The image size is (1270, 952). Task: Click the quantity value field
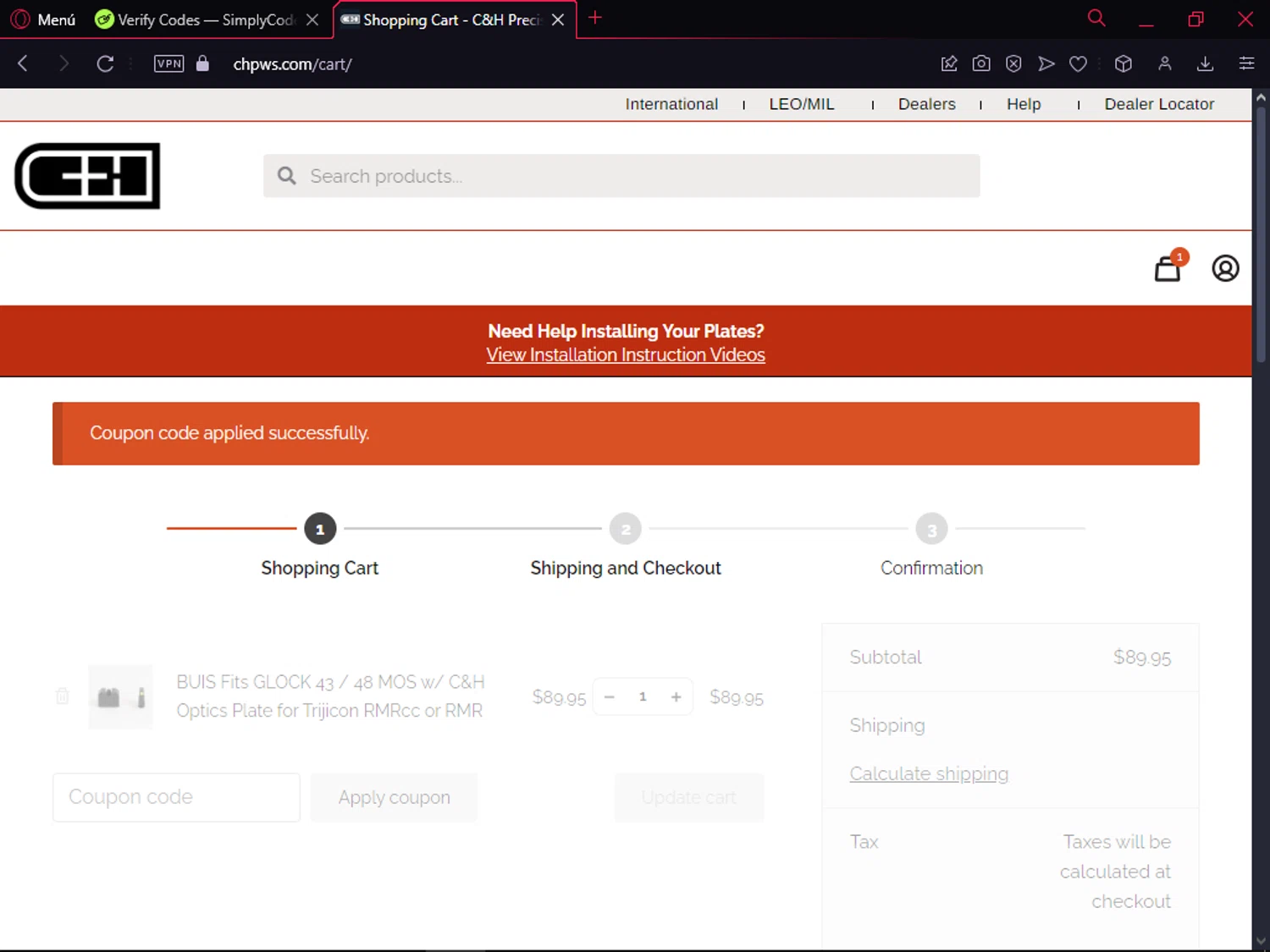click(643, 696)
